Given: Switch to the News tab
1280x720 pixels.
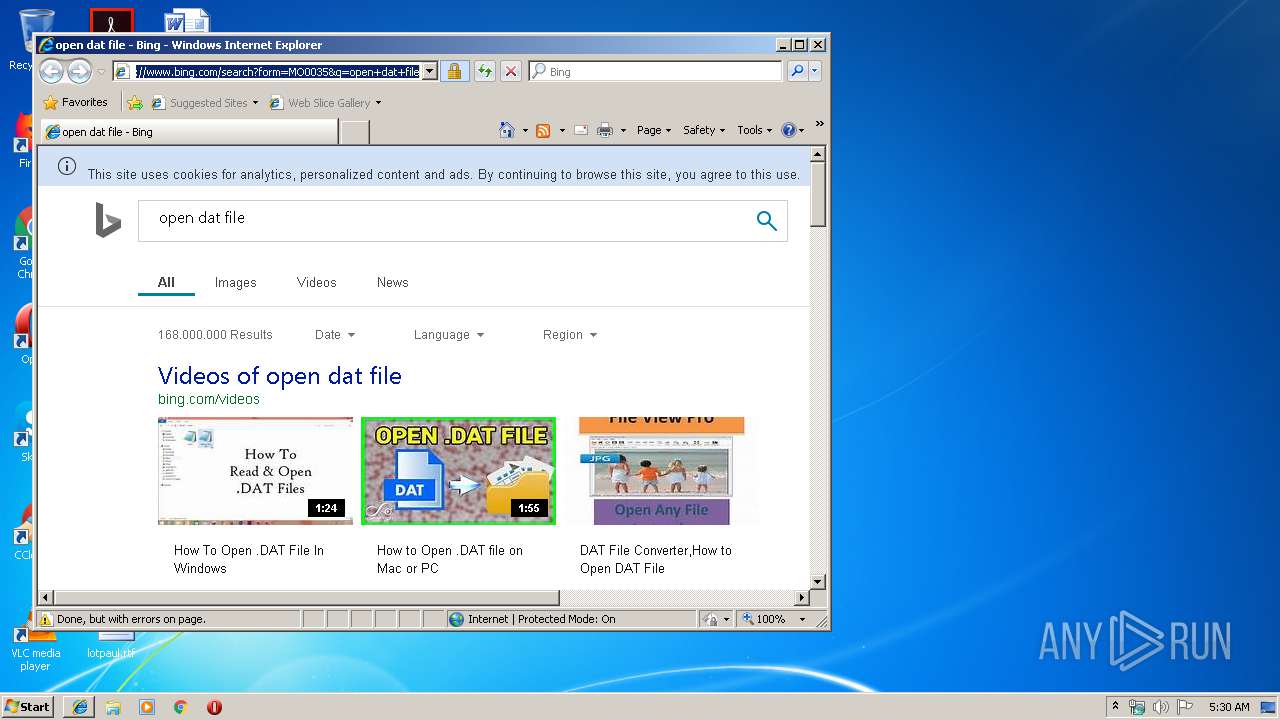Looking at the screenshot, I should (x=393, y=282).
